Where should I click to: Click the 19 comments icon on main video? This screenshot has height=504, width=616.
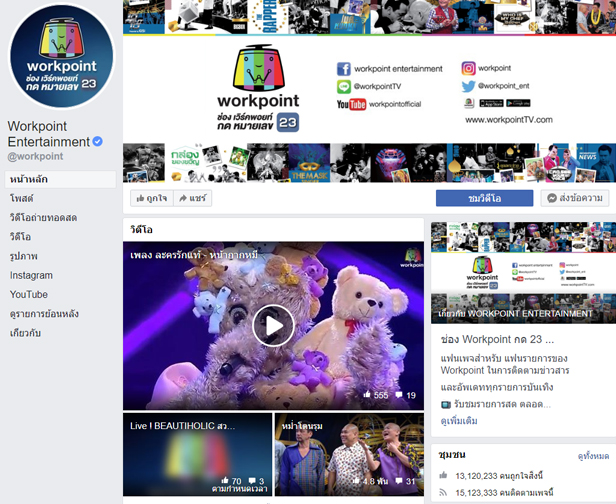point(398,395)
